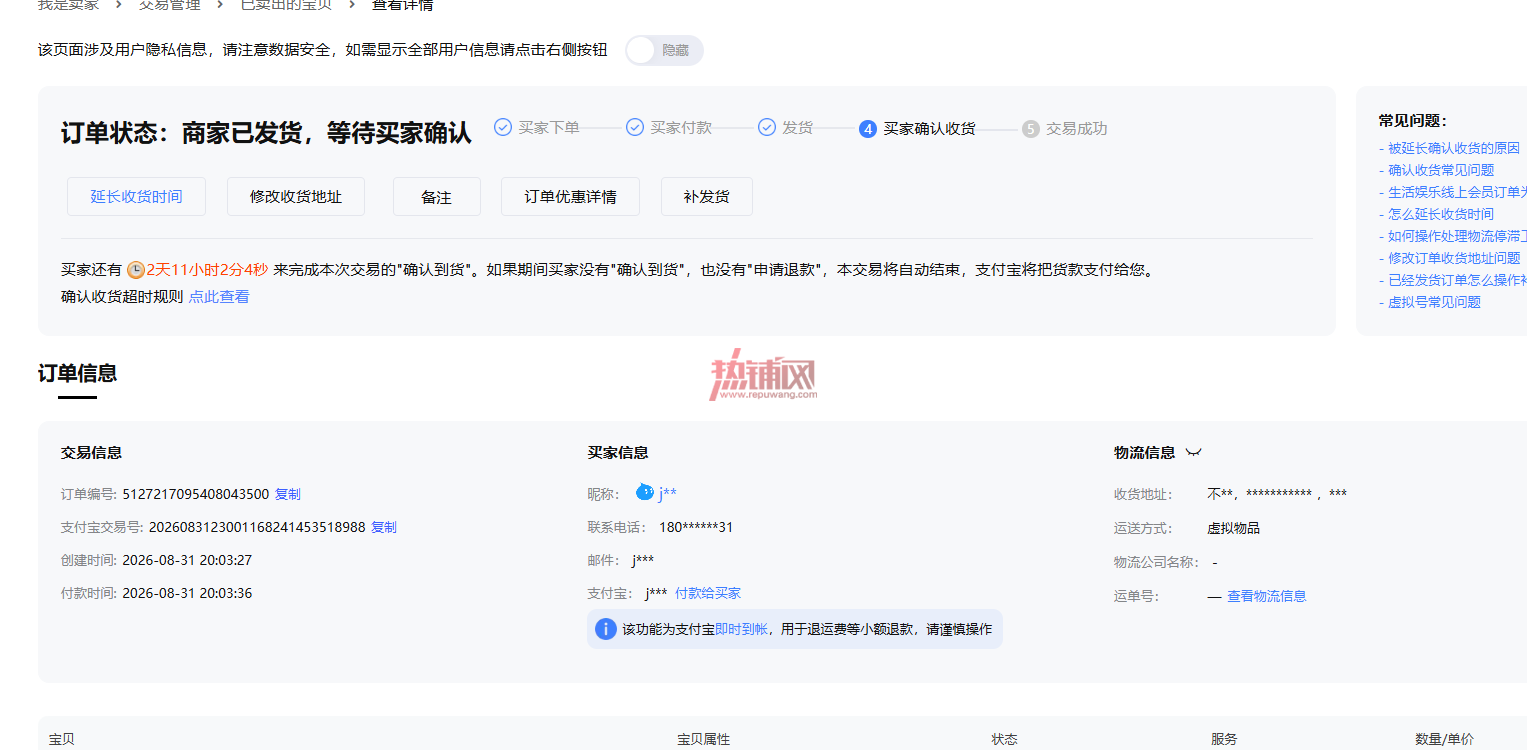
Task: Click the 买家下单 step check icon
Action: pos(503,127)
